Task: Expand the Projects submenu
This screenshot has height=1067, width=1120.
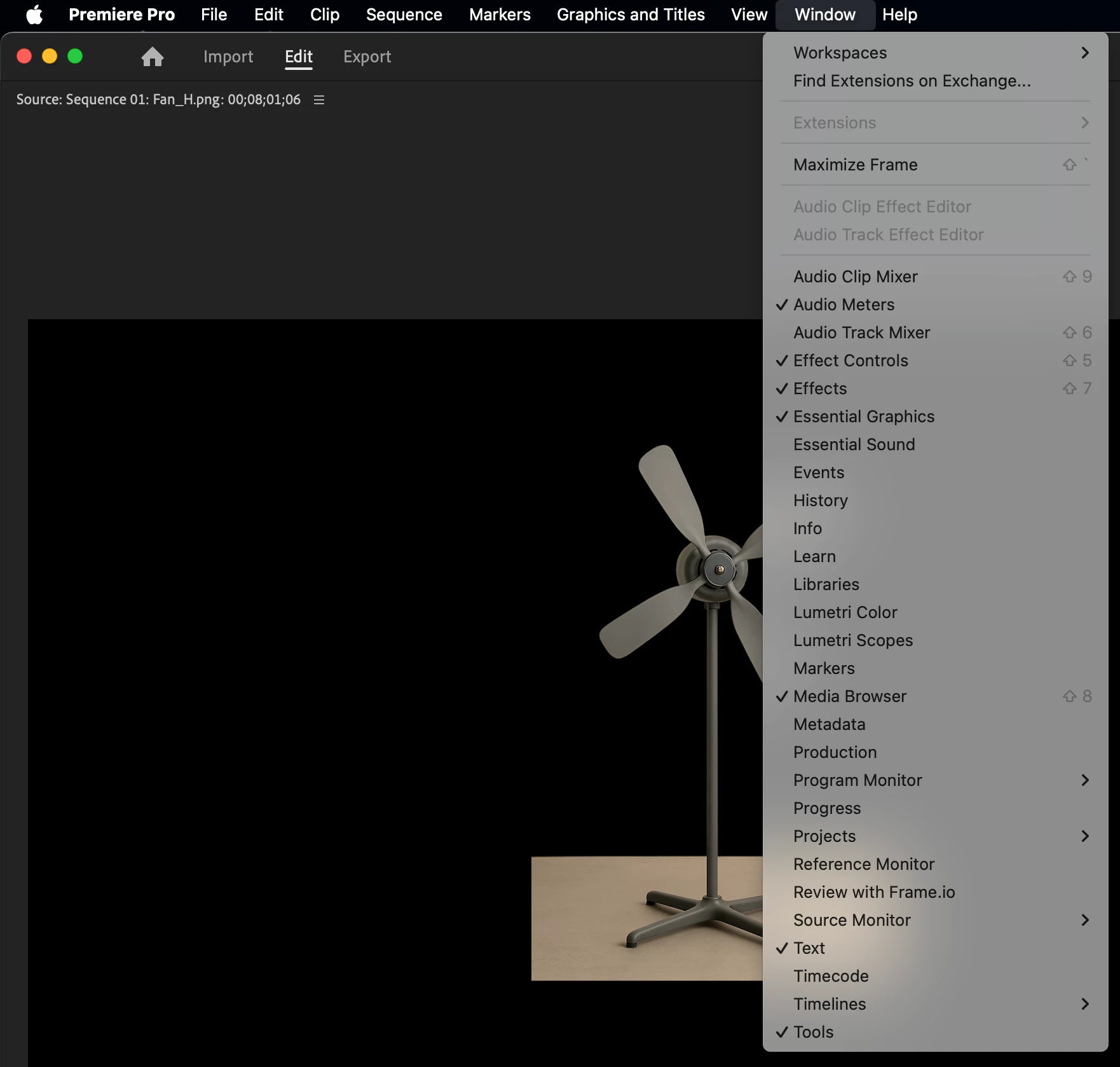Action: pos(936,836)
